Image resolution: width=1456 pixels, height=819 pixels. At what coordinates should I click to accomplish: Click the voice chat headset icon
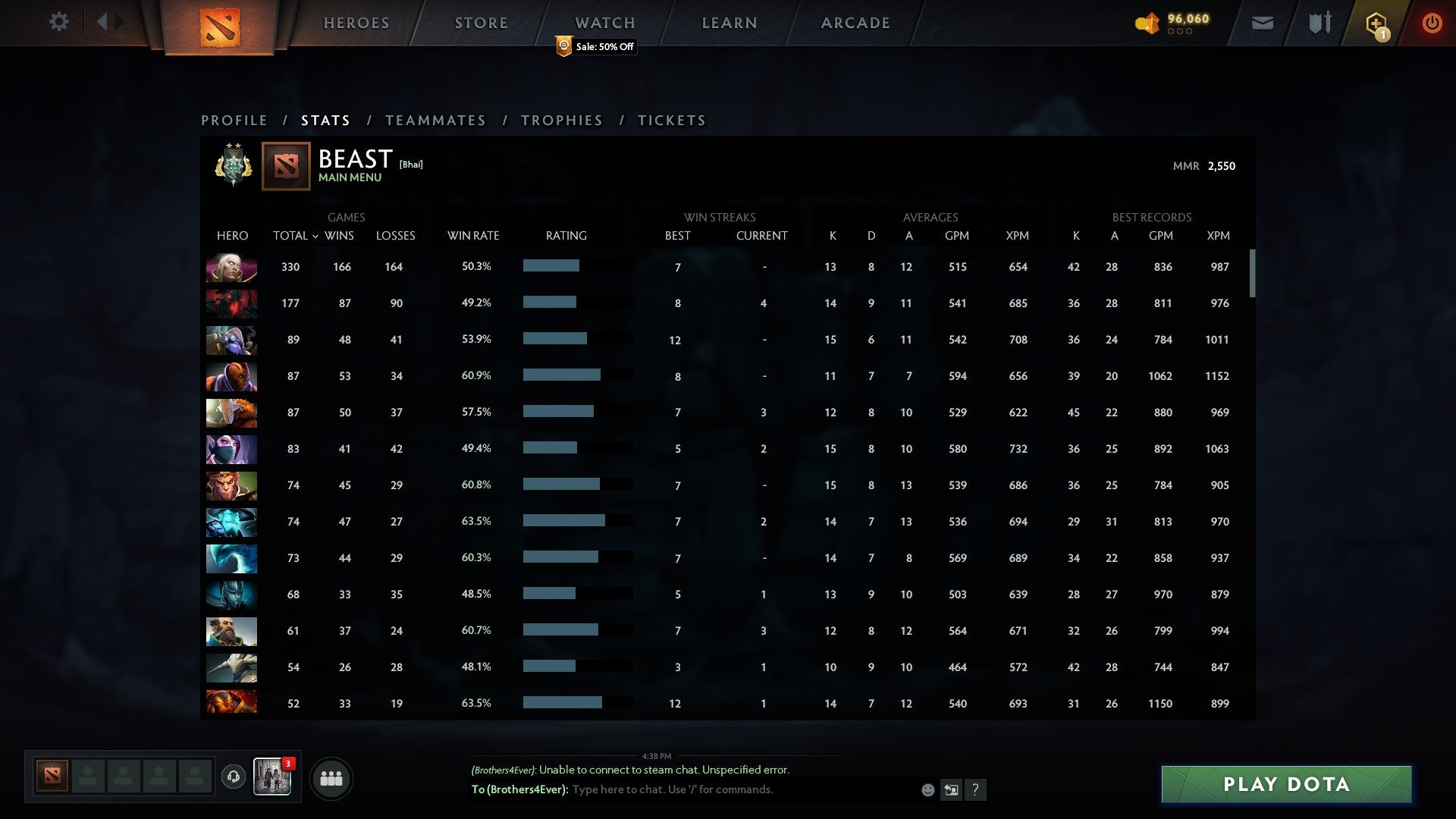coord(234,777)
